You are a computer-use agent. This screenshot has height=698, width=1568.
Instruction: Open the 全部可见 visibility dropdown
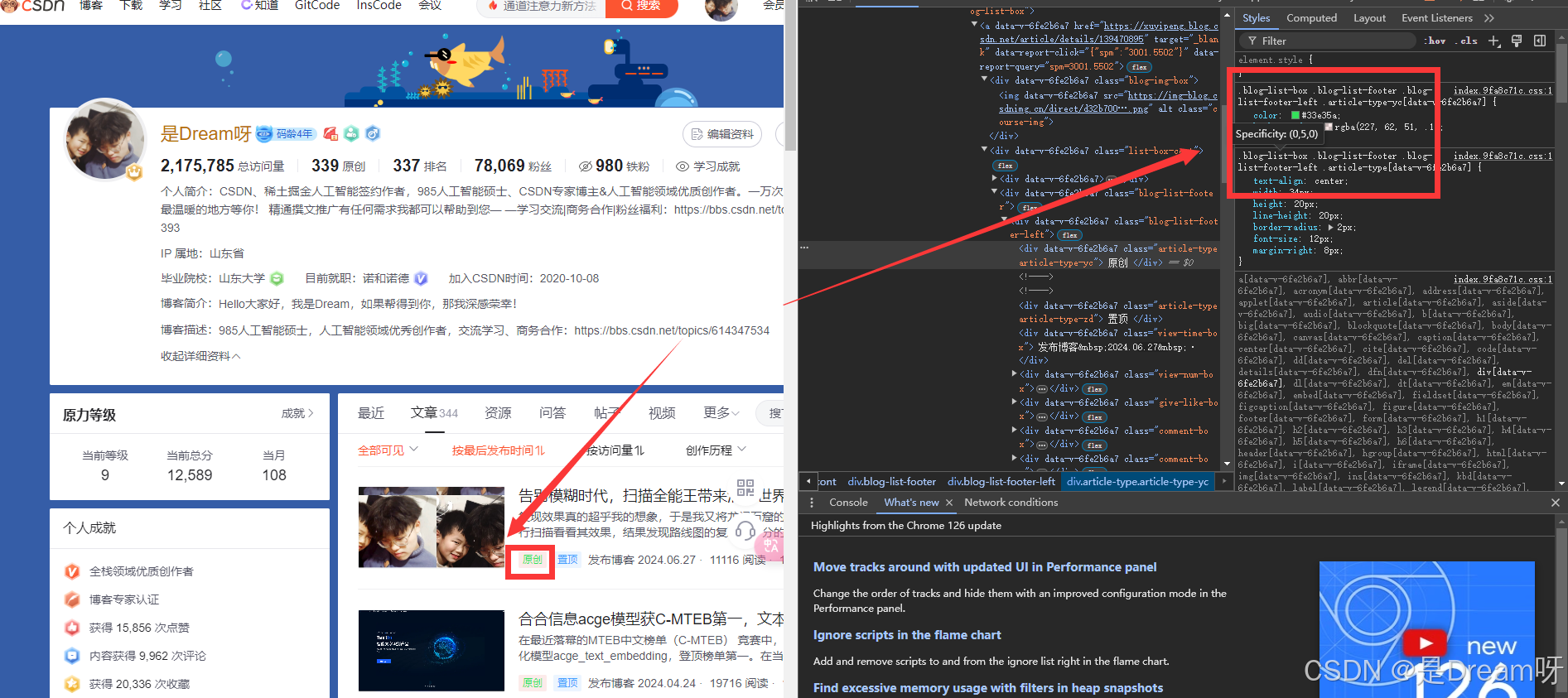(x=388, y=450)
